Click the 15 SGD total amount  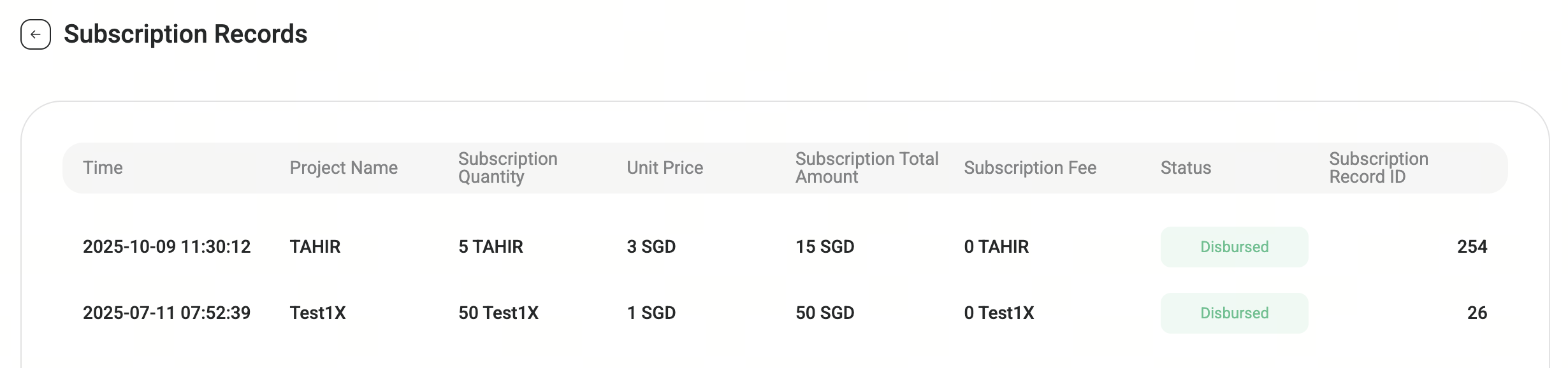(825, 247)
